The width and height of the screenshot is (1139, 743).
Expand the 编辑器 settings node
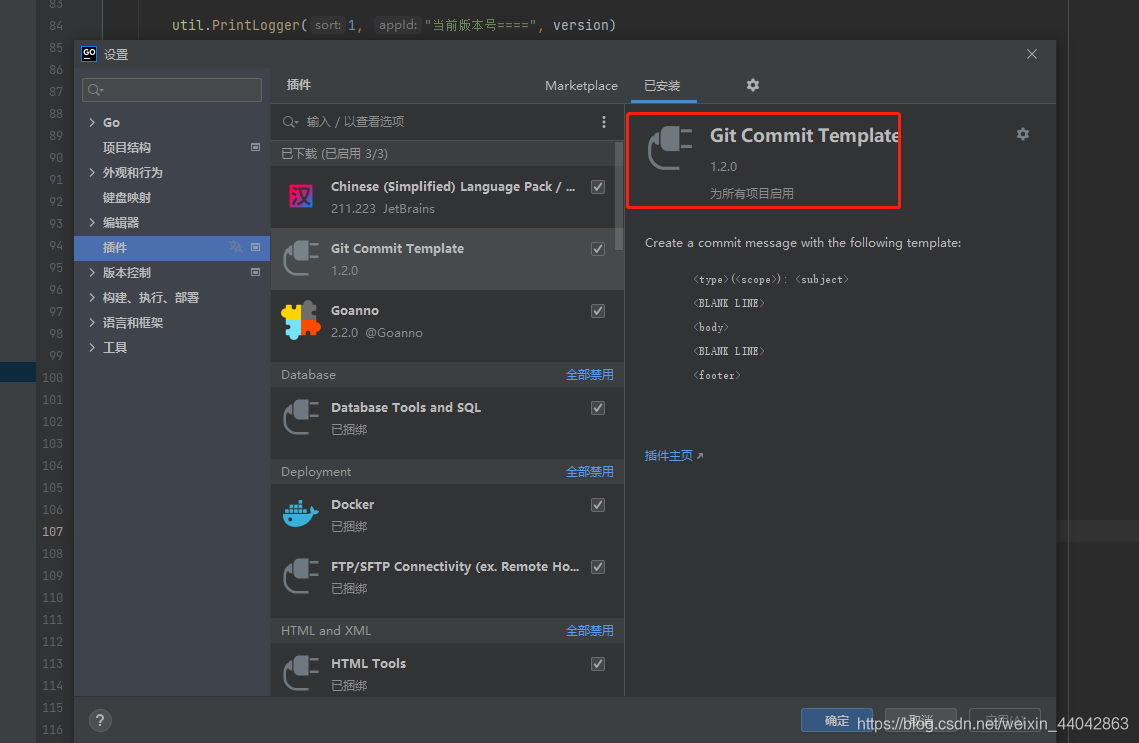tap(92, 222)
